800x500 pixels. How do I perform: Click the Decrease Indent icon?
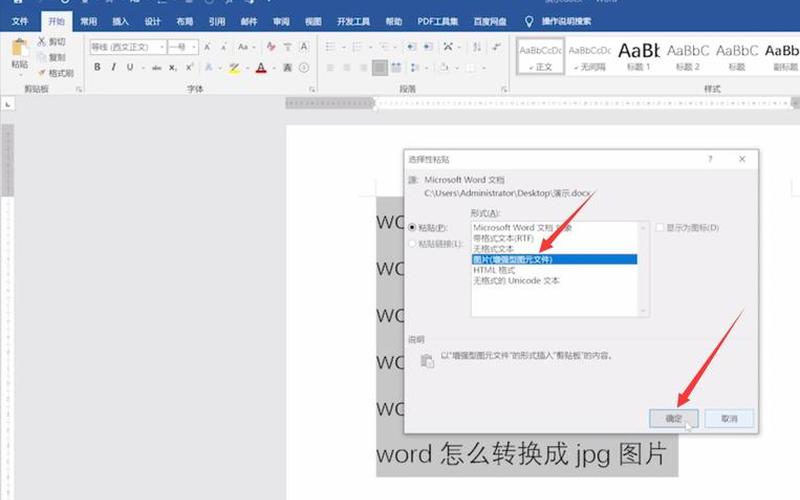[411, 47]
